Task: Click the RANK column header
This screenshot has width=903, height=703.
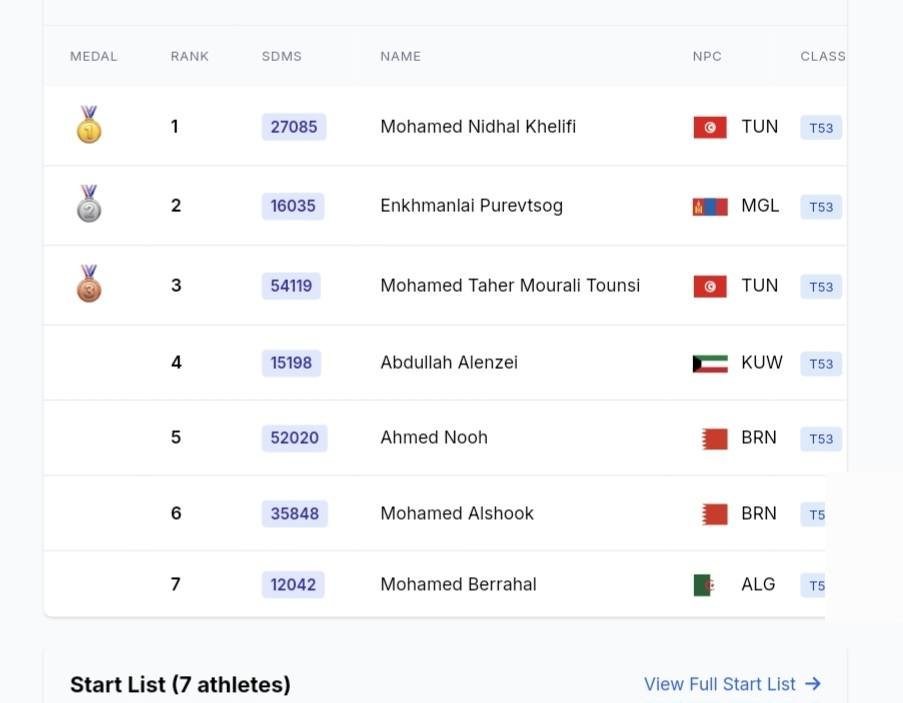Action: click(189, 56)
